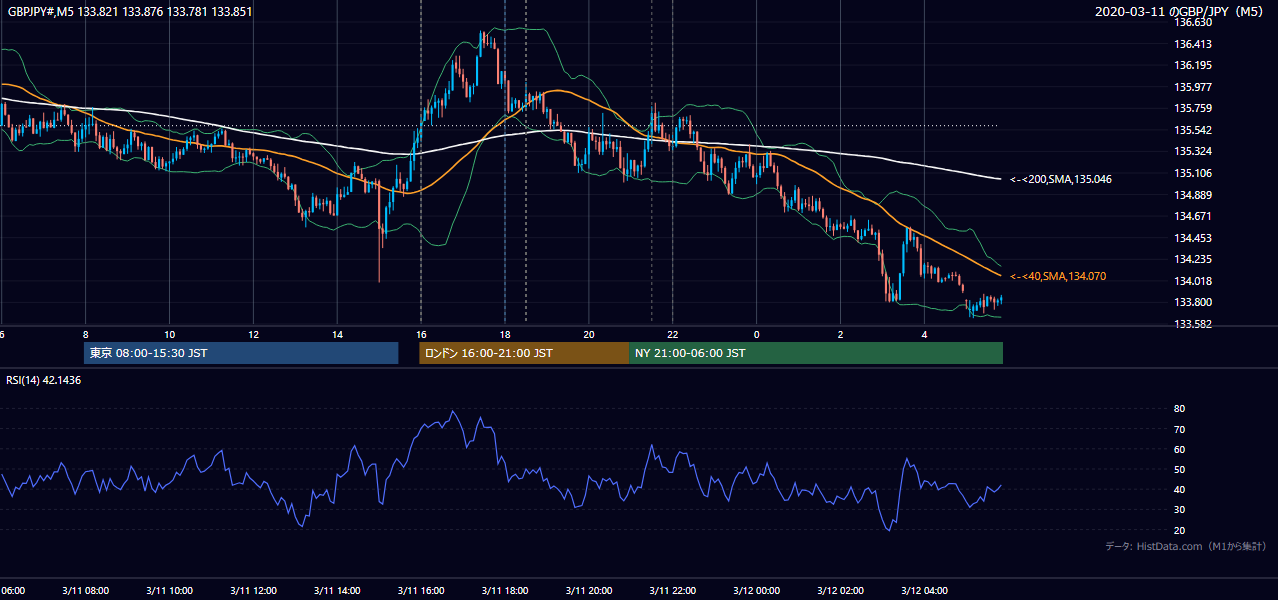Click price axis label 134.453
This screenshot has height=600, width=1278.
pos(1194,238)
